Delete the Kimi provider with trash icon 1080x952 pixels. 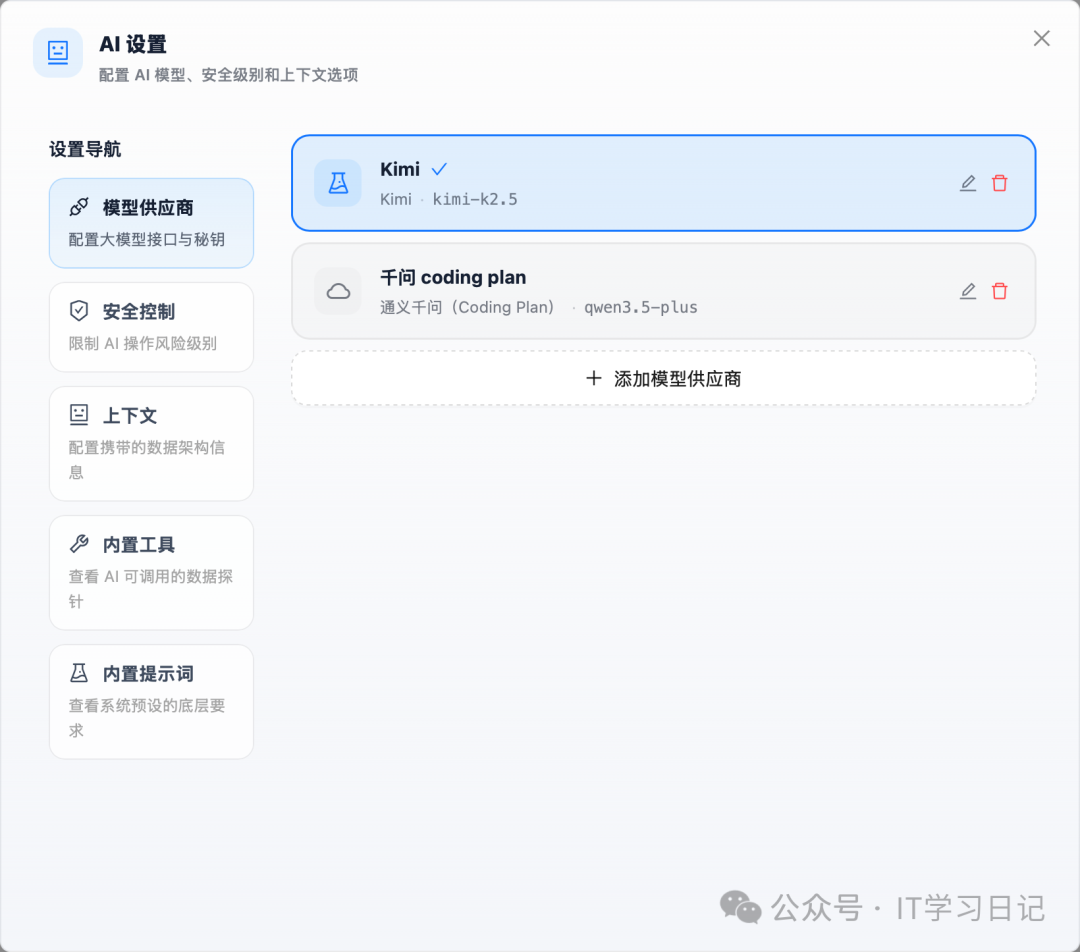[x=999, y=183]
